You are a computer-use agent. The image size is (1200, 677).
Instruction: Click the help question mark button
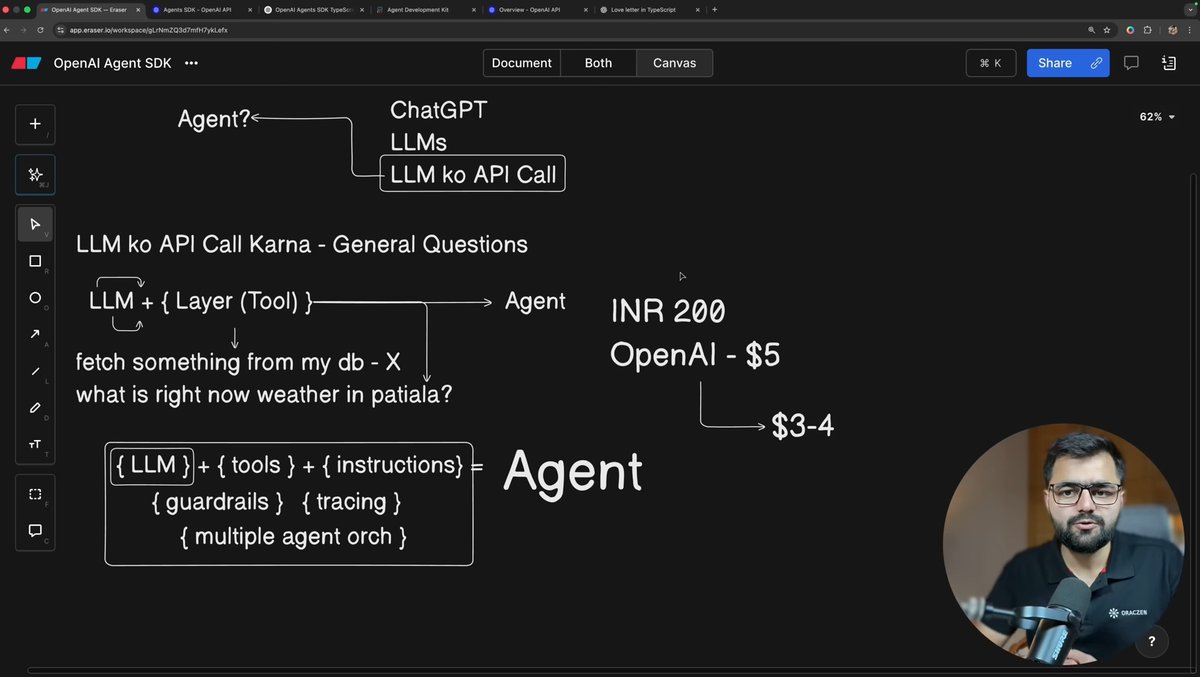[x=1152, y=641]
